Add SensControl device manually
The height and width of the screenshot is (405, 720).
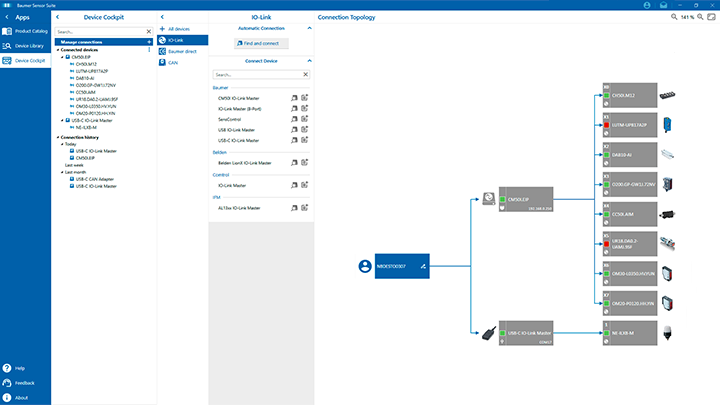304,119
